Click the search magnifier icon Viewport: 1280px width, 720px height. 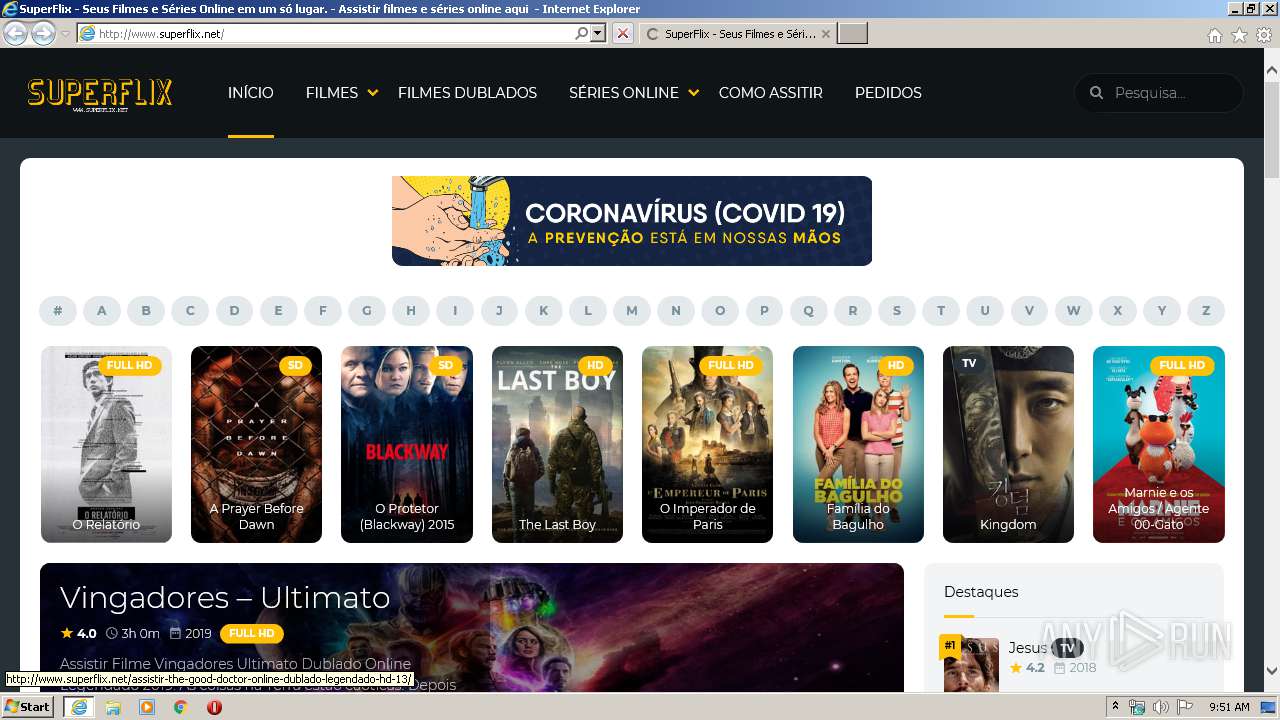pyautogui.click(x=1096, y=93)
